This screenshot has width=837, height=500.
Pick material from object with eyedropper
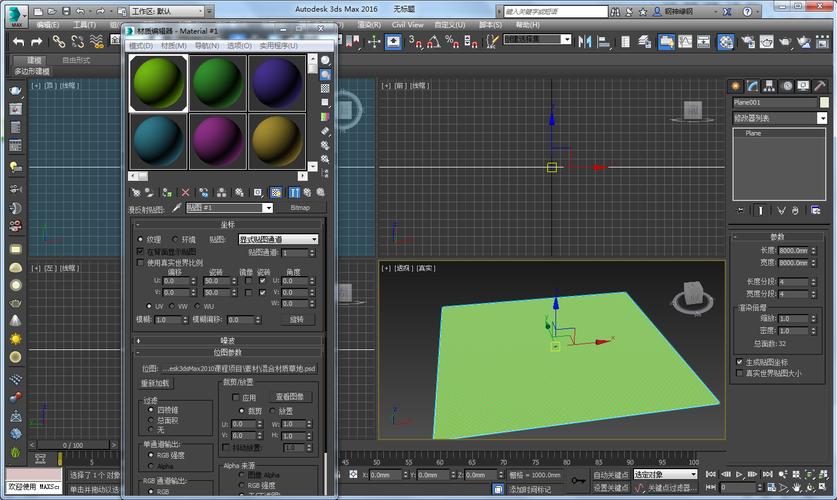click(x=177, y=208)
